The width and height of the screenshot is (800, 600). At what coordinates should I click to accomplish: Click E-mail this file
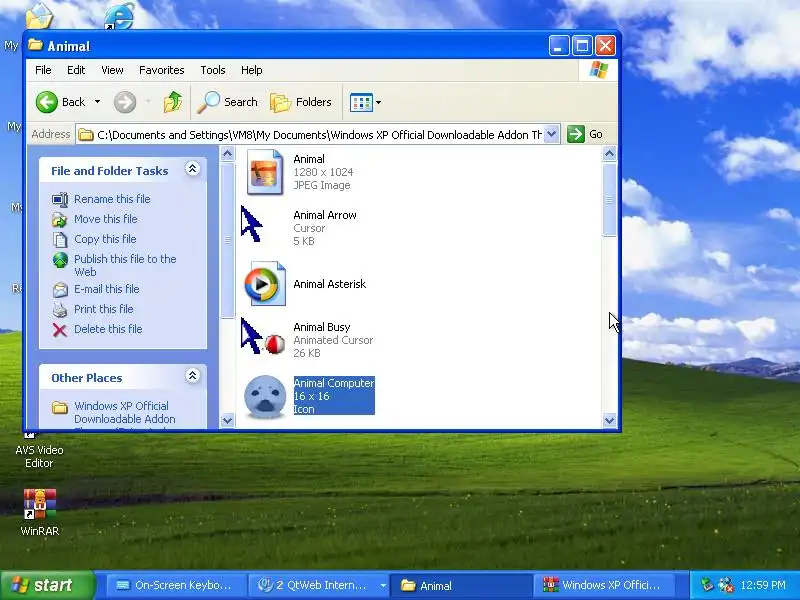[x=107, y=289]
